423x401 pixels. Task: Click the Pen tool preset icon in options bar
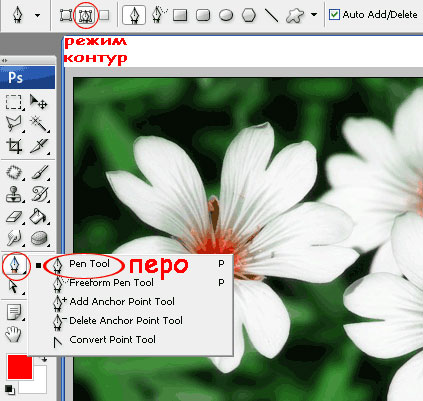(x=18, y=15)
